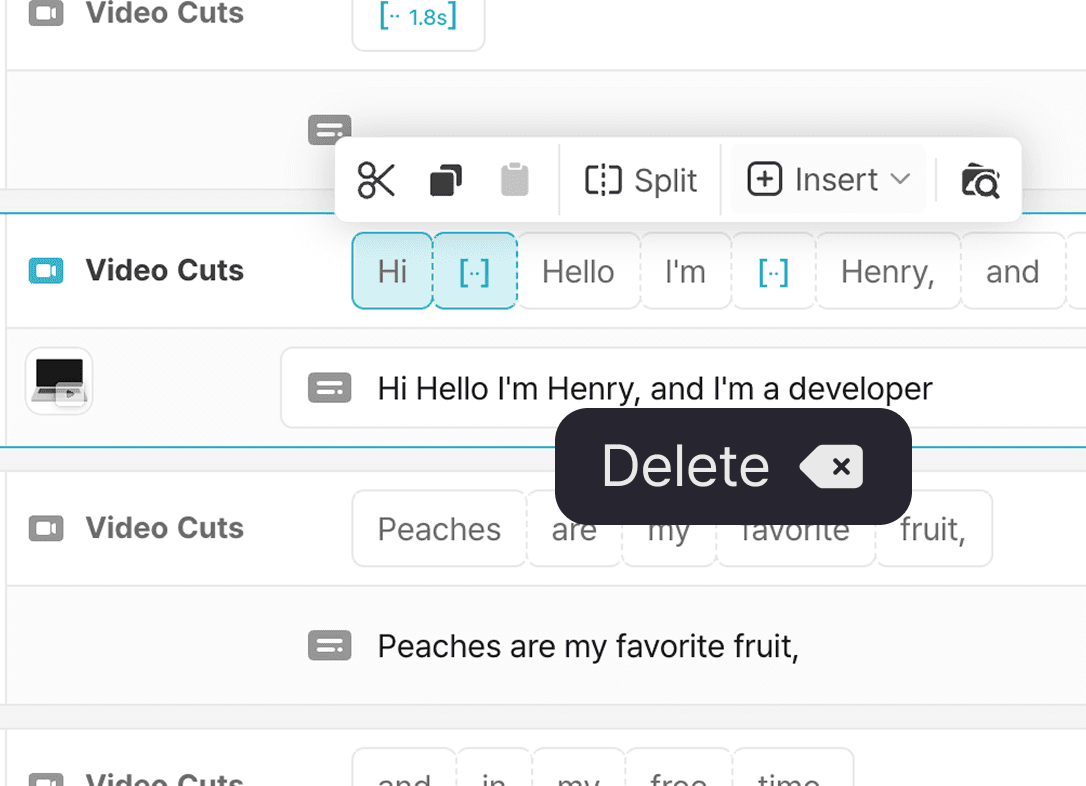Image resolution: width=1086 pixels, height=786 pixels.
Task: Click the caption icon beside Peaches sentence
Action: click(329, 646)
